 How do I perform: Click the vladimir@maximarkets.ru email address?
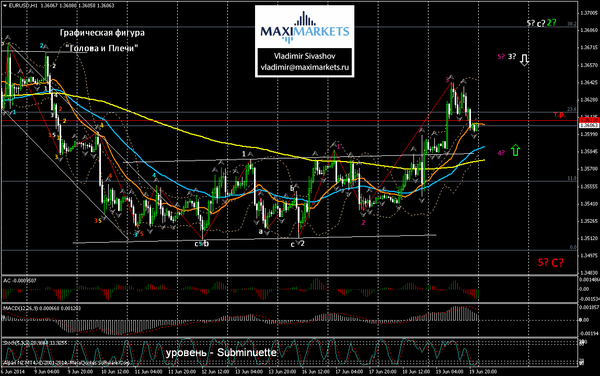[x=305, y=67]
